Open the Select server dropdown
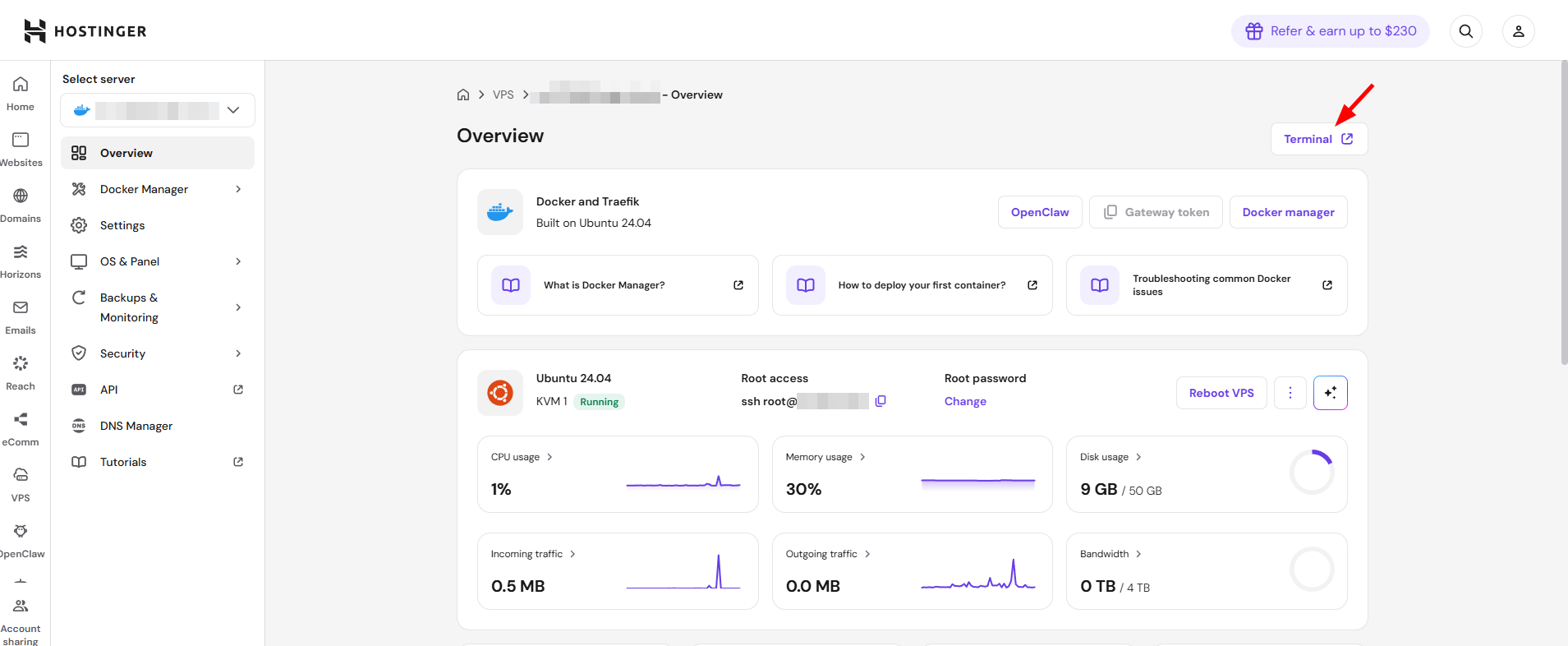This screenshot has height=646, width=1568. [x=158, y=110]
